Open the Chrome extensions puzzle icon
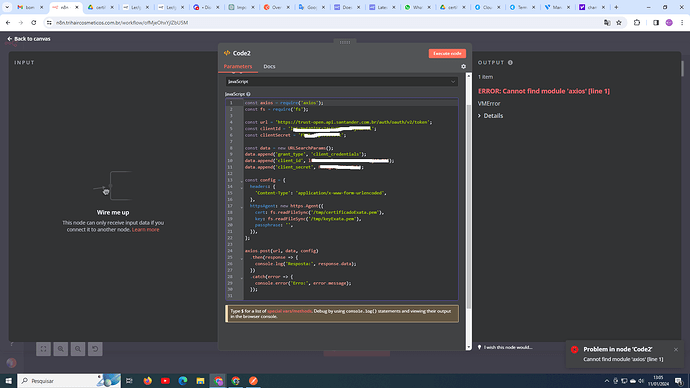 [x=637, y=22]
